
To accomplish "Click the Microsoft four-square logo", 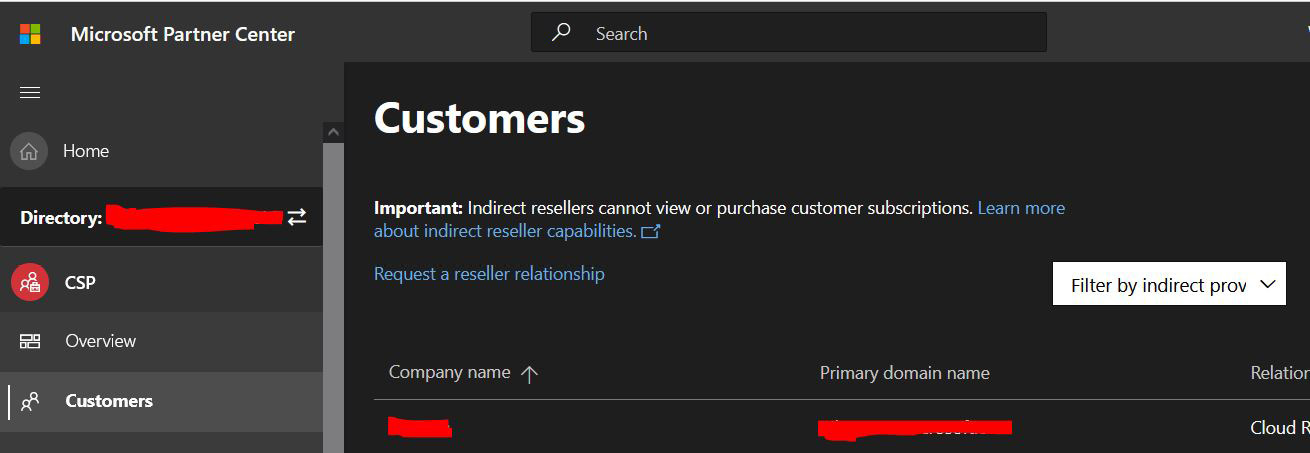I will pos(30,34).
